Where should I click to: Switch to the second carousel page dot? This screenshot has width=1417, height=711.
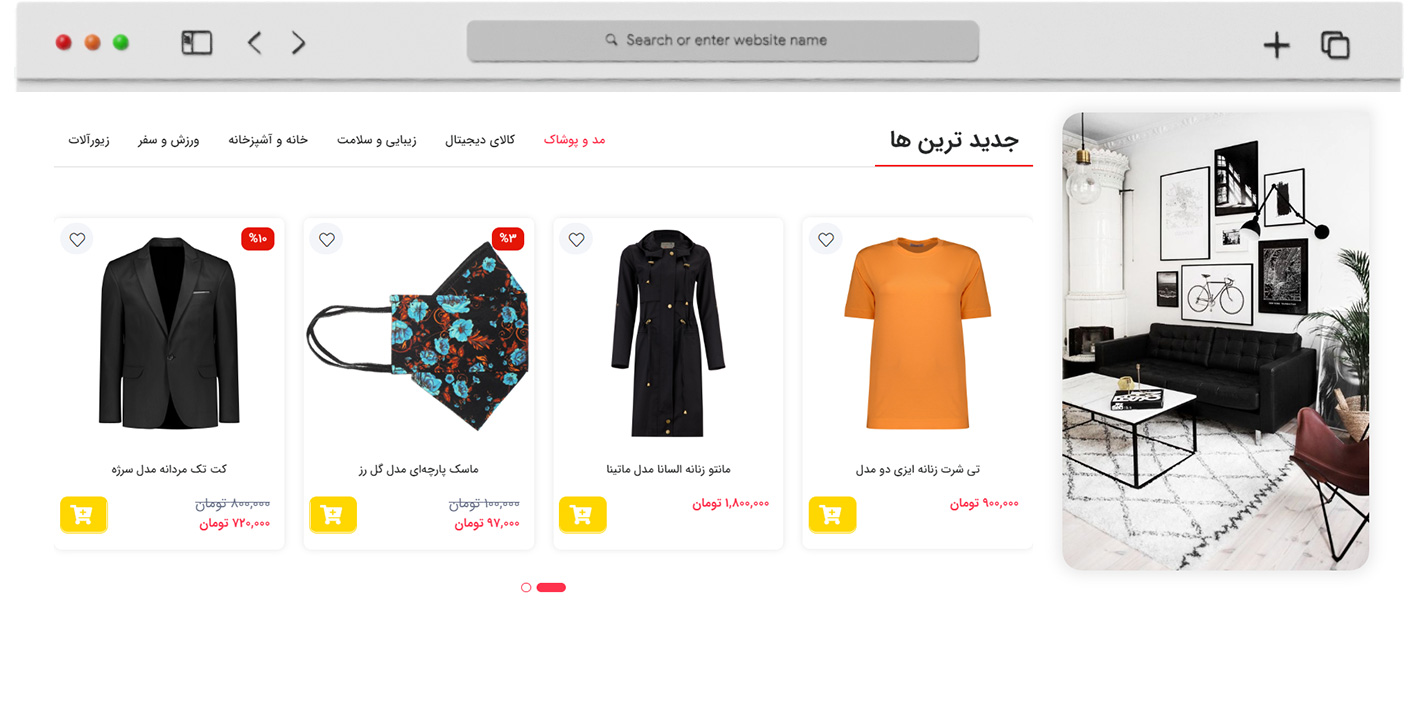click(526, 587)
